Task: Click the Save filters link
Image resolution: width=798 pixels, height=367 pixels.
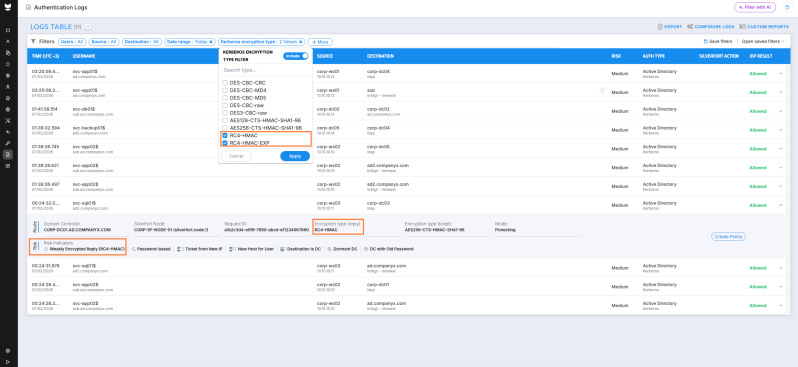Action: (x=718, y=42)
